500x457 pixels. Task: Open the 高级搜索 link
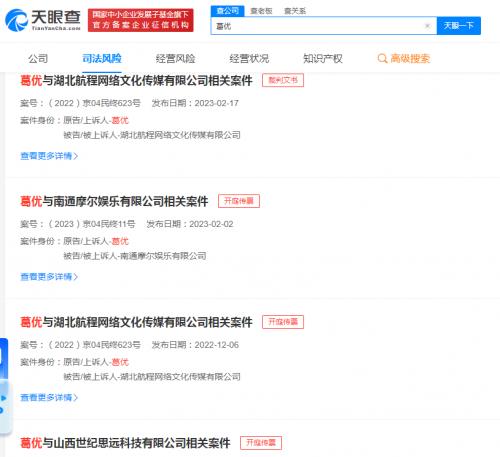pyautogui.click(x=410, y=59)
